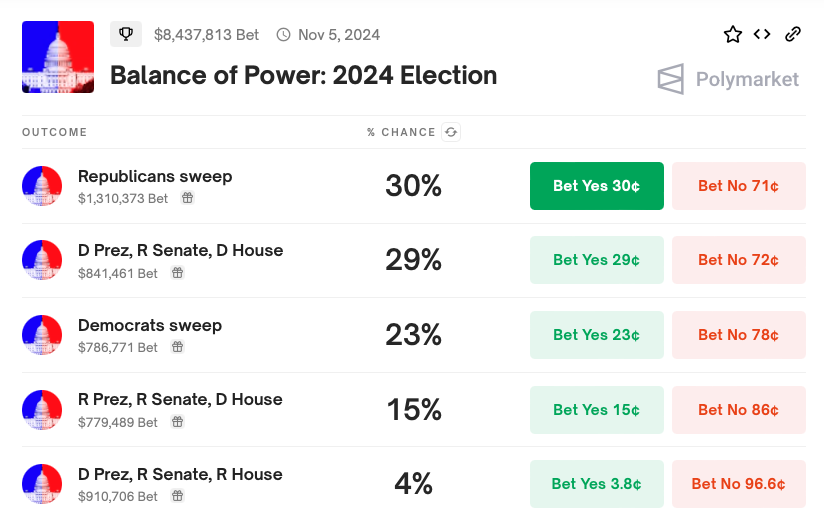Image resolution: width=824 pixels, height=520 pixels.
Task: Click the gift icon under Democrats sweep
Action: [x=177, y=347]
